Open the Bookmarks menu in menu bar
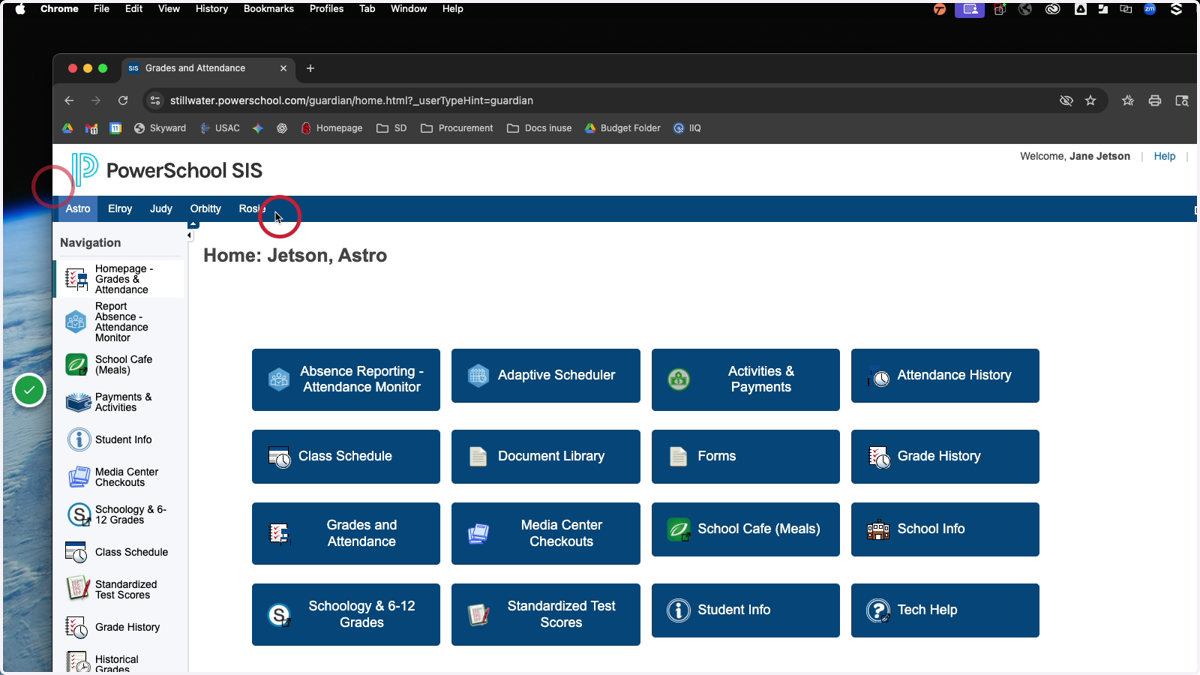The width and height of the screenshot is (1200, 675). 269,9
